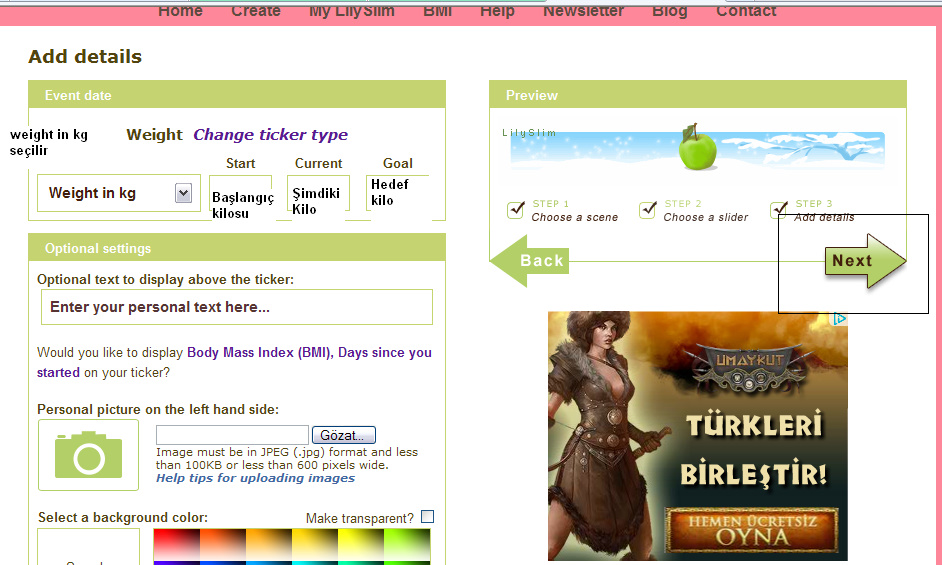Click the green apple slider in preview
The width and height of the screenshot is (942, 565).
point(698,149)
